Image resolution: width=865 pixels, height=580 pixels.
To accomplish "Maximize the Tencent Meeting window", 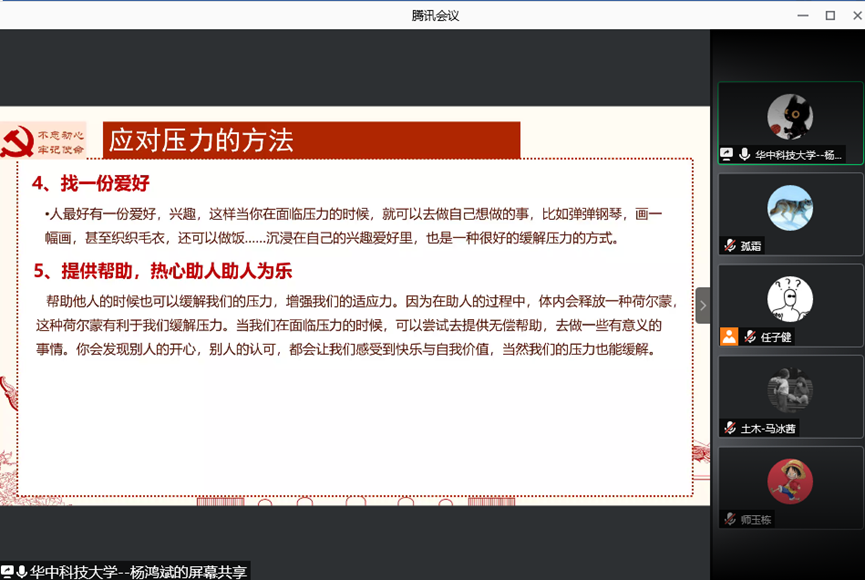I will click(x=829, y=15).
